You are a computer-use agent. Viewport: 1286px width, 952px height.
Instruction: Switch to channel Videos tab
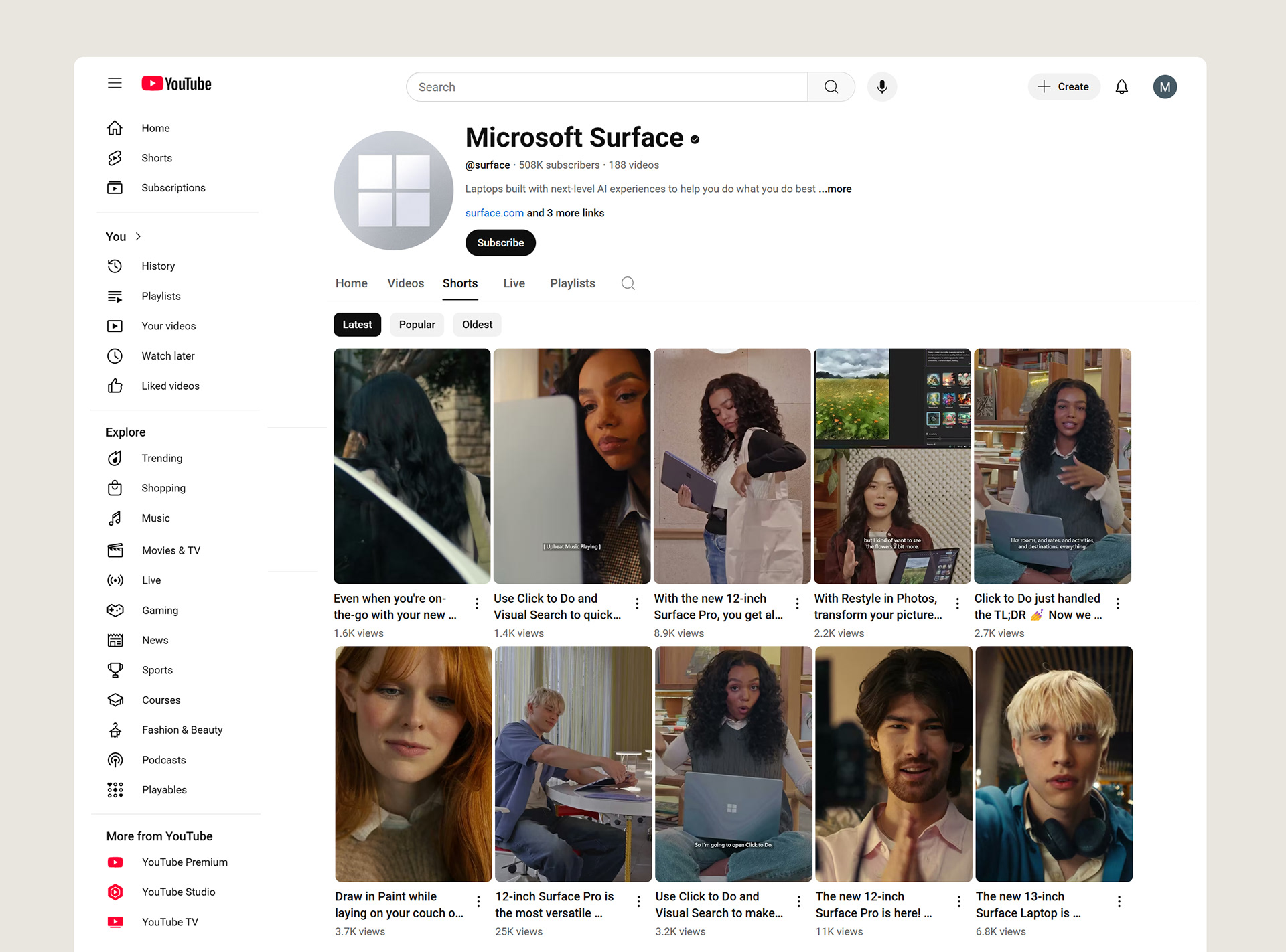tap(405, 283)
